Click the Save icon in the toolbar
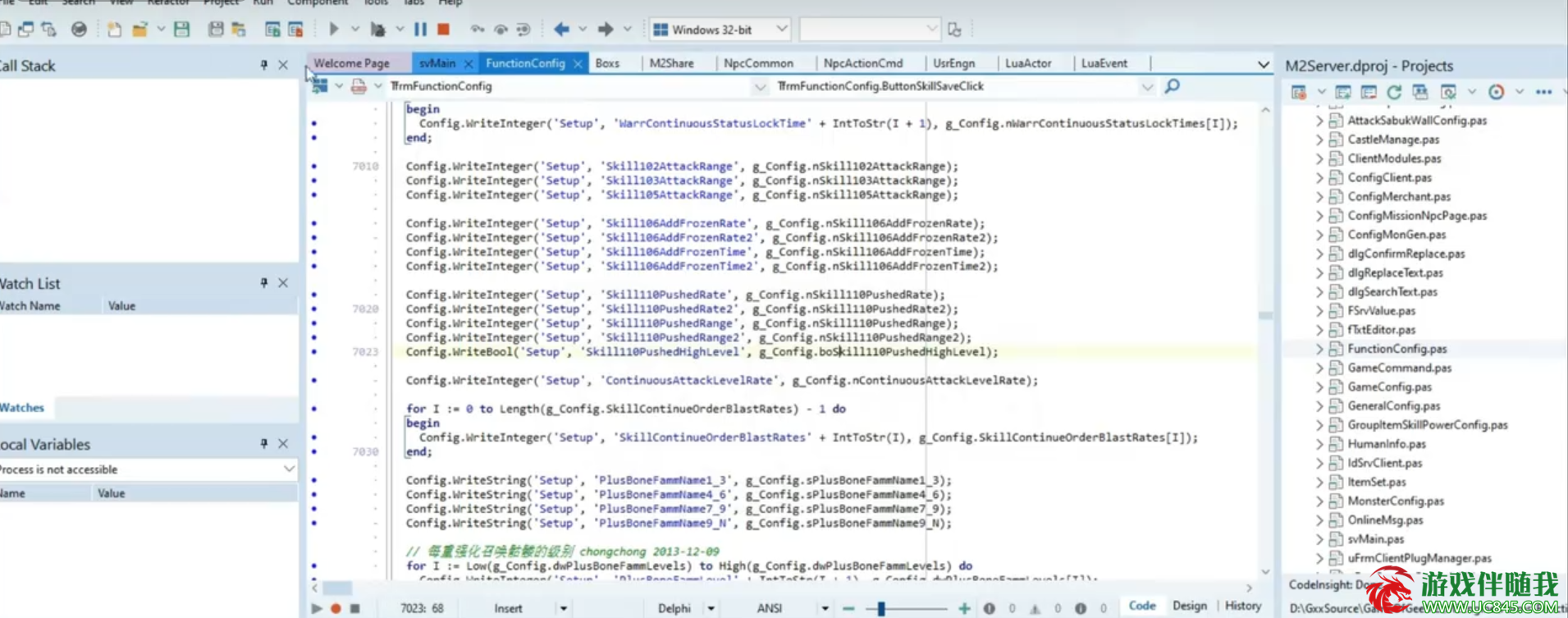Image resolution: width=1568 pixels, height=618 pixels. click(x=181, y=30)
